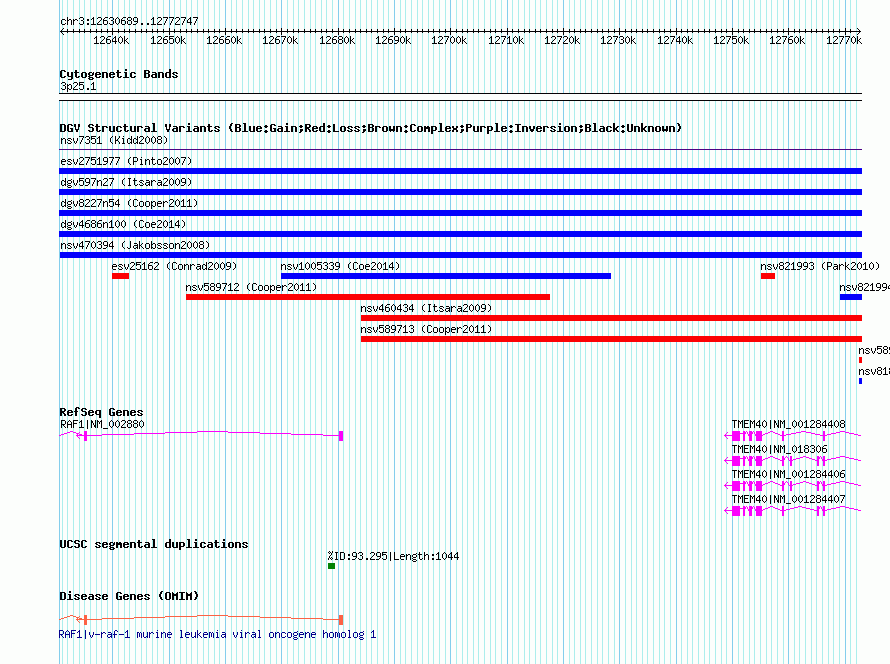This screenshot has height=664, width=890.
Task: Click the nsv470394 (Jakobsson2008) label
Action: (x=135, y=245)
